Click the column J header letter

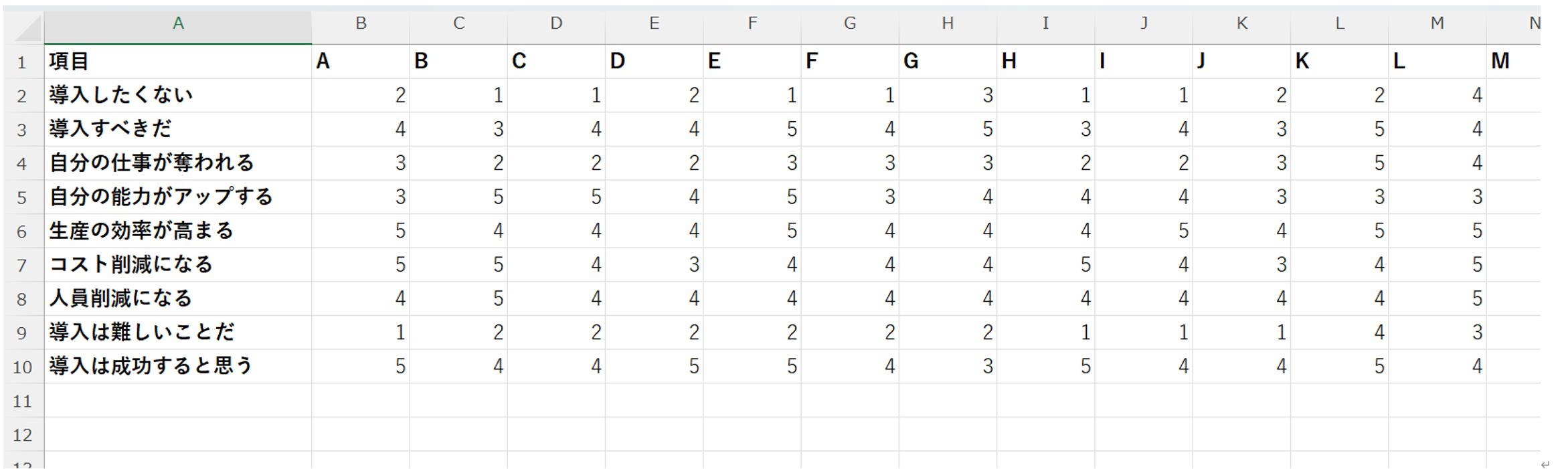[x=1144, y=24]
